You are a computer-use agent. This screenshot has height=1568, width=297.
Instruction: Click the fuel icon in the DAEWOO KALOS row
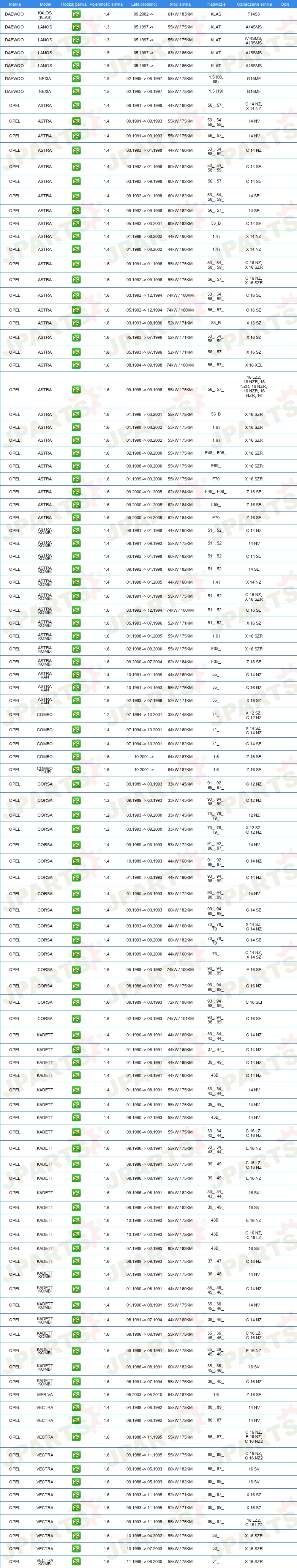pyautogui.click(x=76, y=14)
